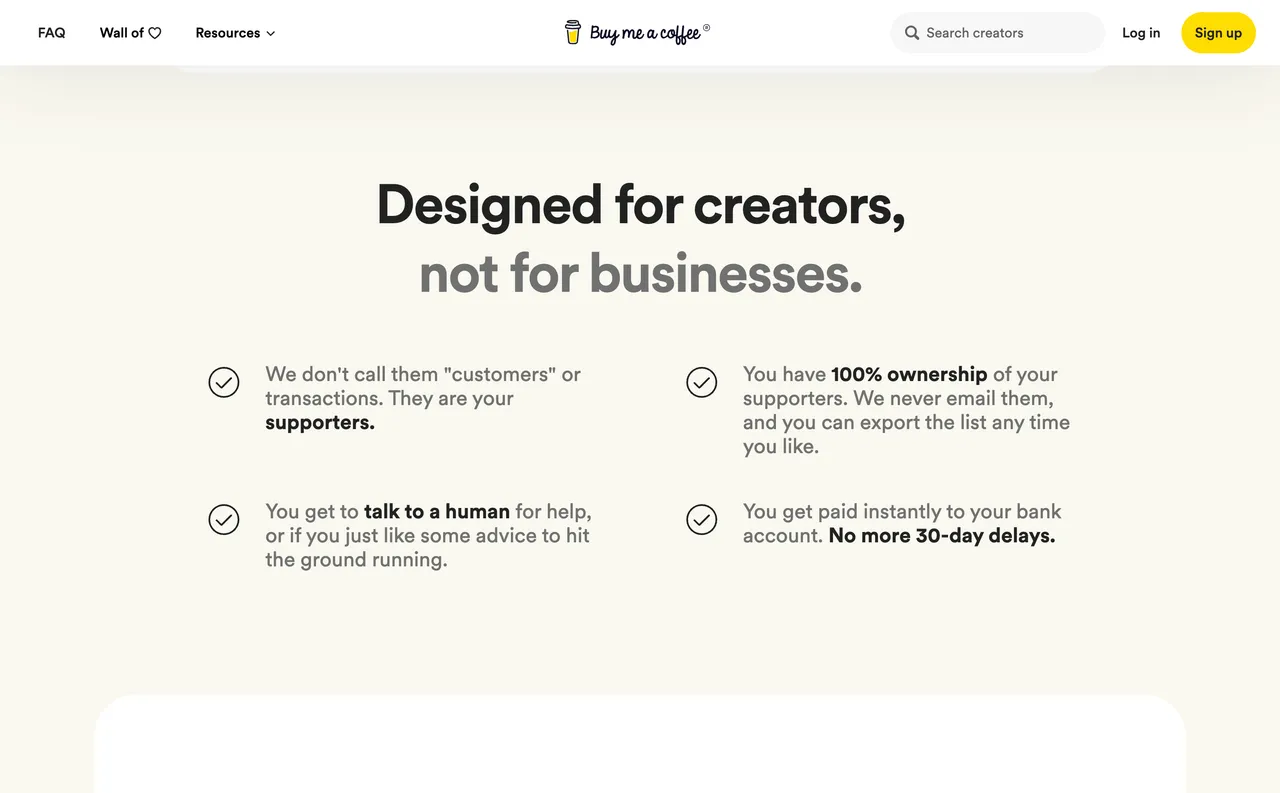
Task: Click the chevron arrow beside Resources
Action: [x=270, y=33]
